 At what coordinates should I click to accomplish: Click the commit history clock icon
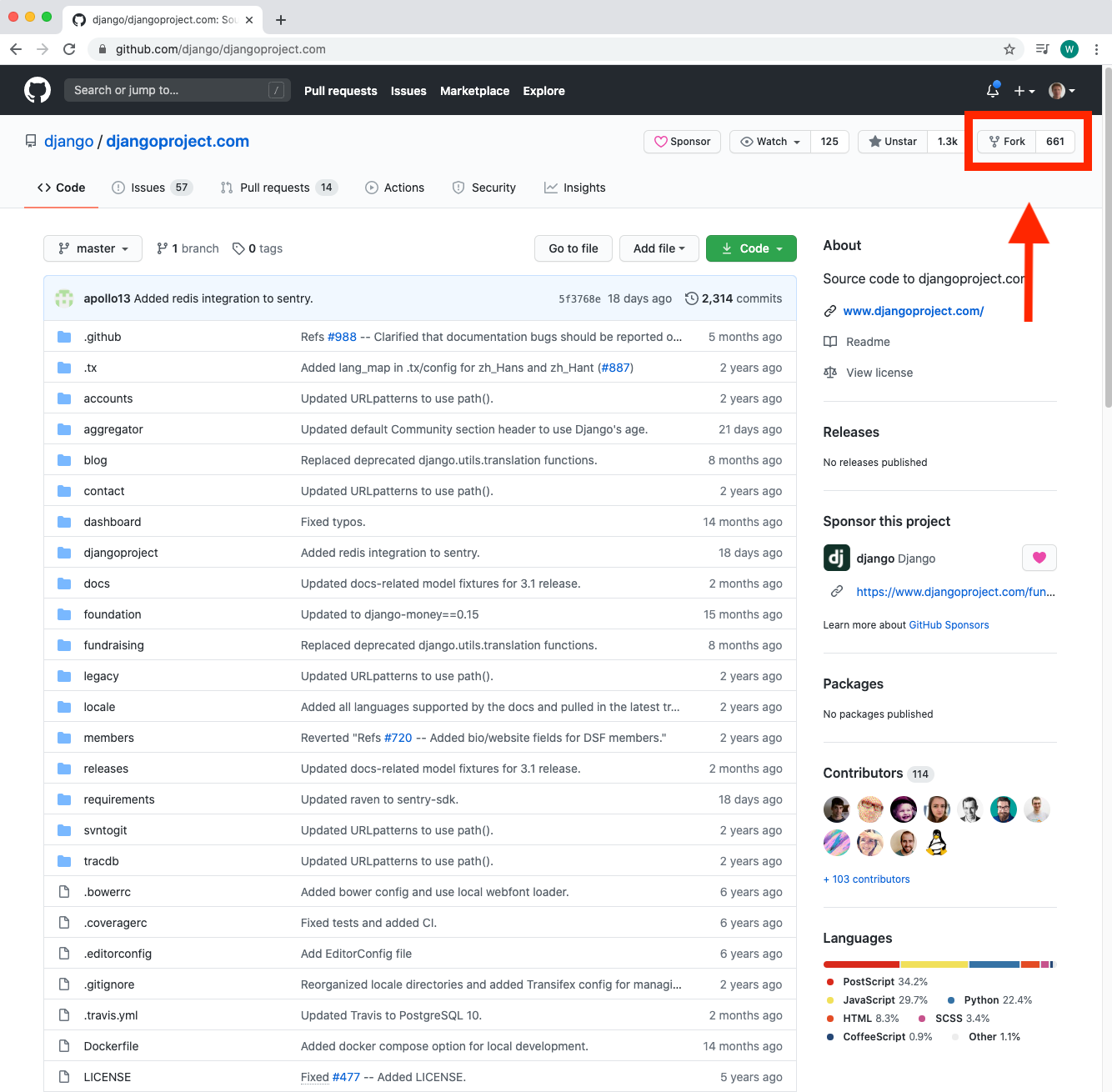click(x=692, y=298)
